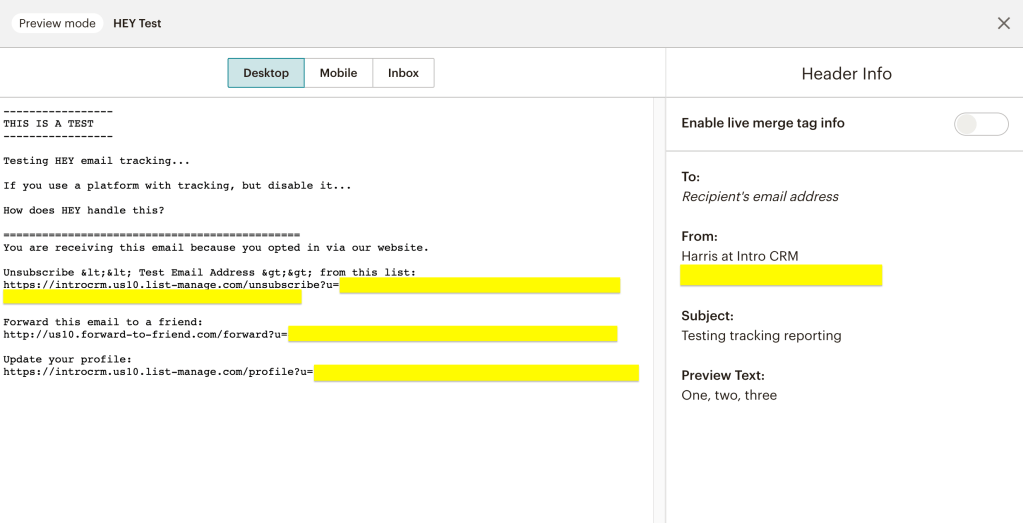The image size is (1023, 523).
Task: Click the Recipient's email address text
Action: point(760,197)
